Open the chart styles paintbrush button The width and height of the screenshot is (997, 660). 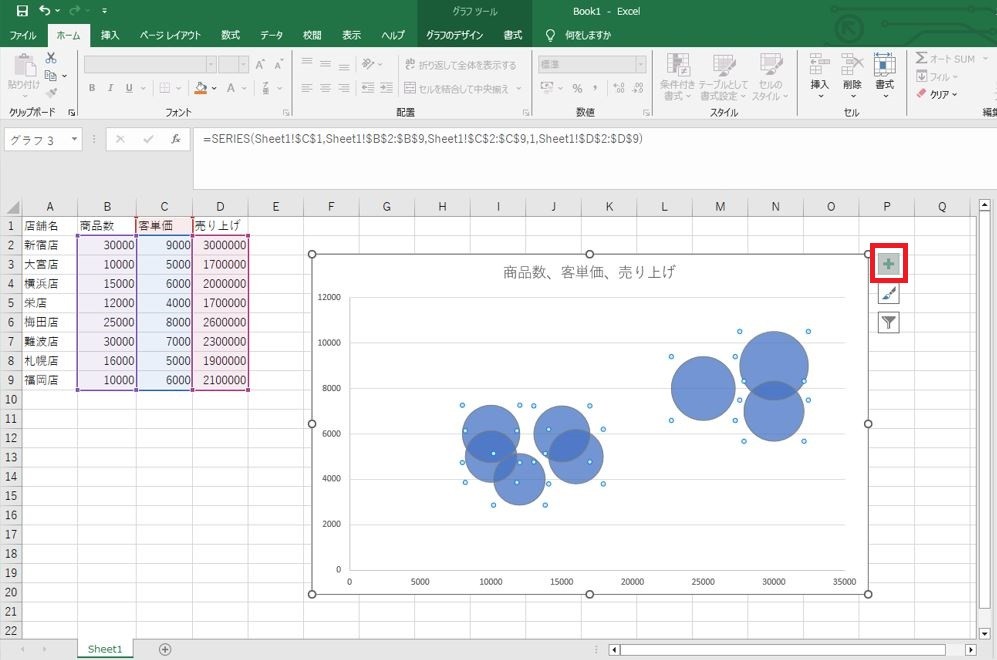click(888, 293)
